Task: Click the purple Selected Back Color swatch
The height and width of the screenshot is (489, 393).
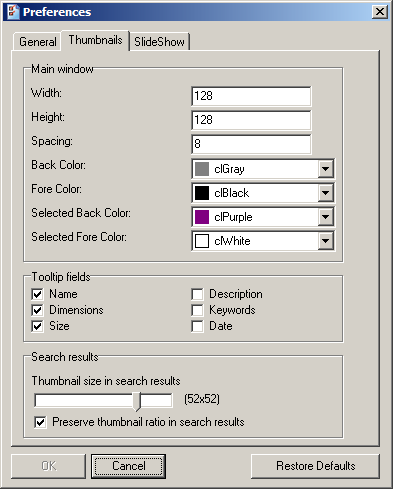Action: point(202,217)
